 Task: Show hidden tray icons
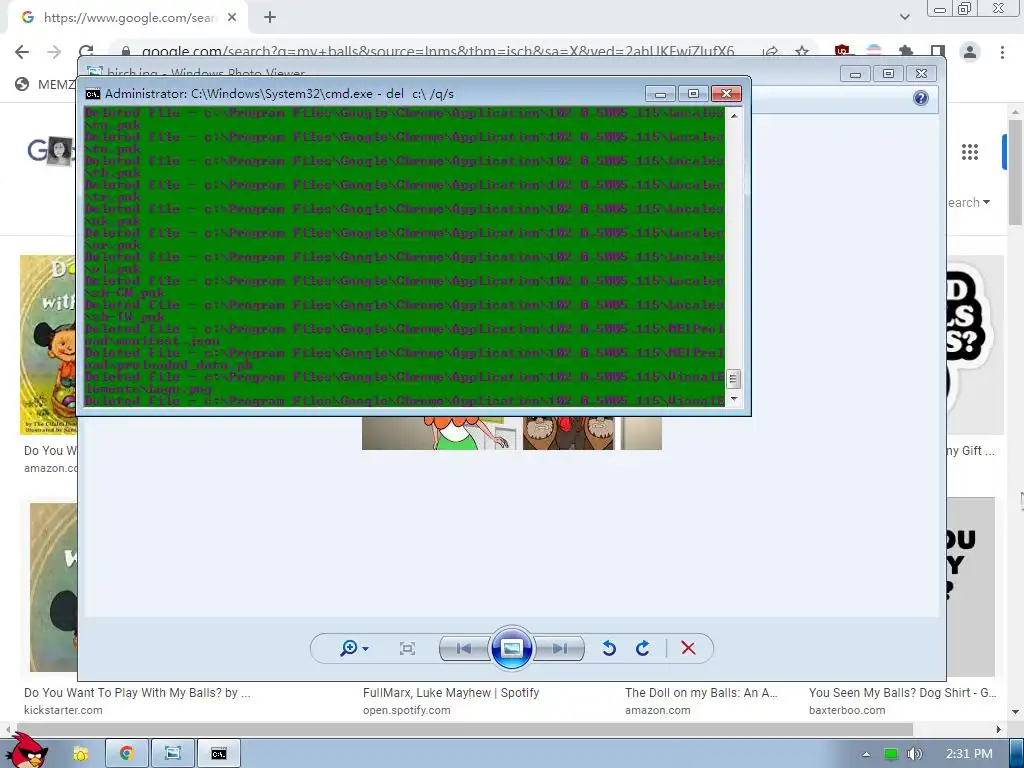coord(866,754)
